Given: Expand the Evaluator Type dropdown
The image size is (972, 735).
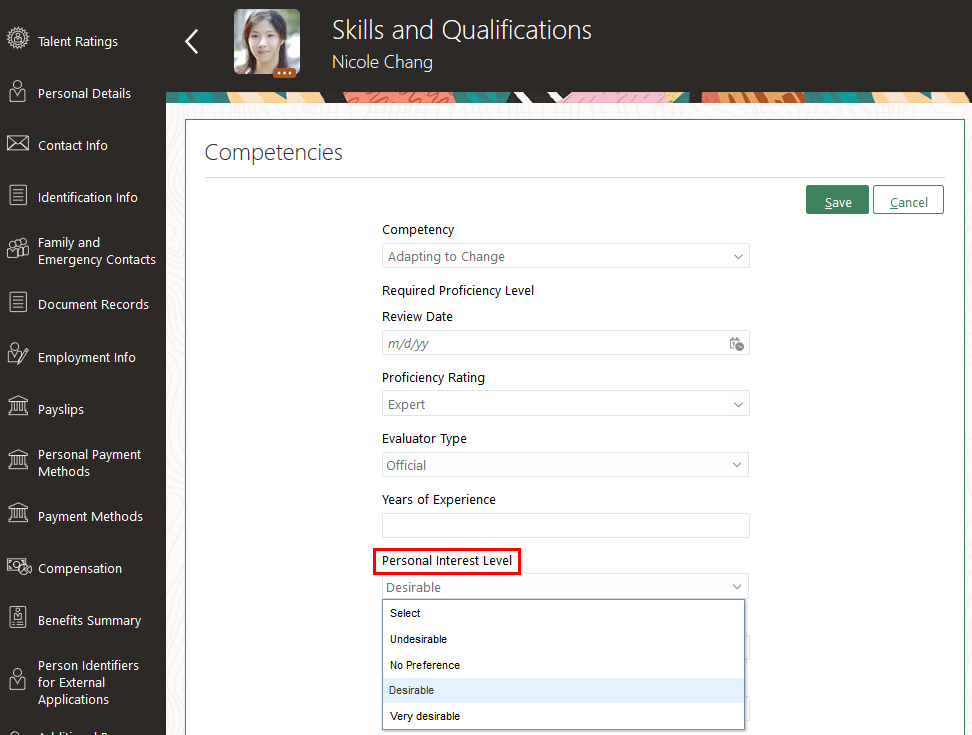Looking at the screenshot, I should pos(738,466).
